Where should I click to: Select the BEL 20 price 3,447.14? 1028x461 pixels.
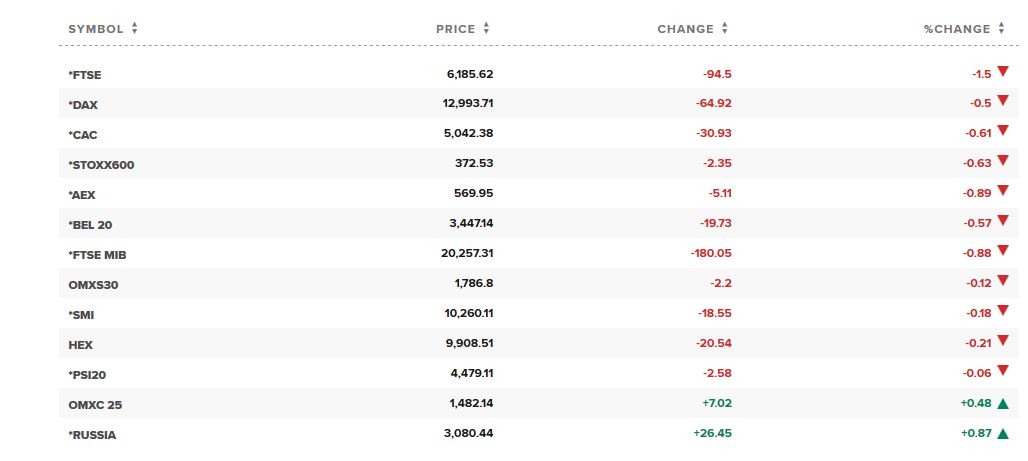click(x=471, y=223)
